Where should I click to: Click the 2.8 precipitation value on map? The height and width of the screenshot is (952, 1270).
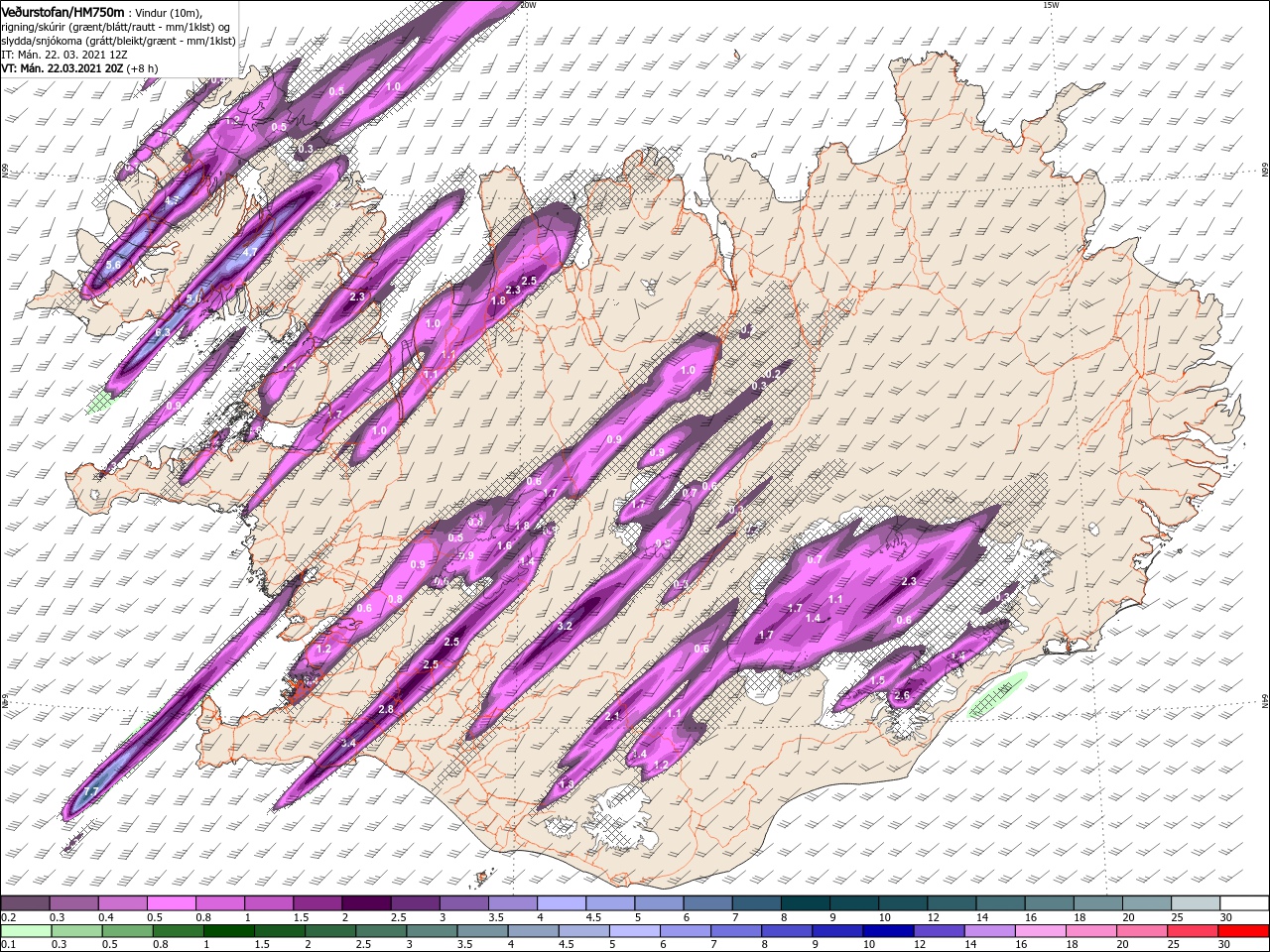point(386,709)
